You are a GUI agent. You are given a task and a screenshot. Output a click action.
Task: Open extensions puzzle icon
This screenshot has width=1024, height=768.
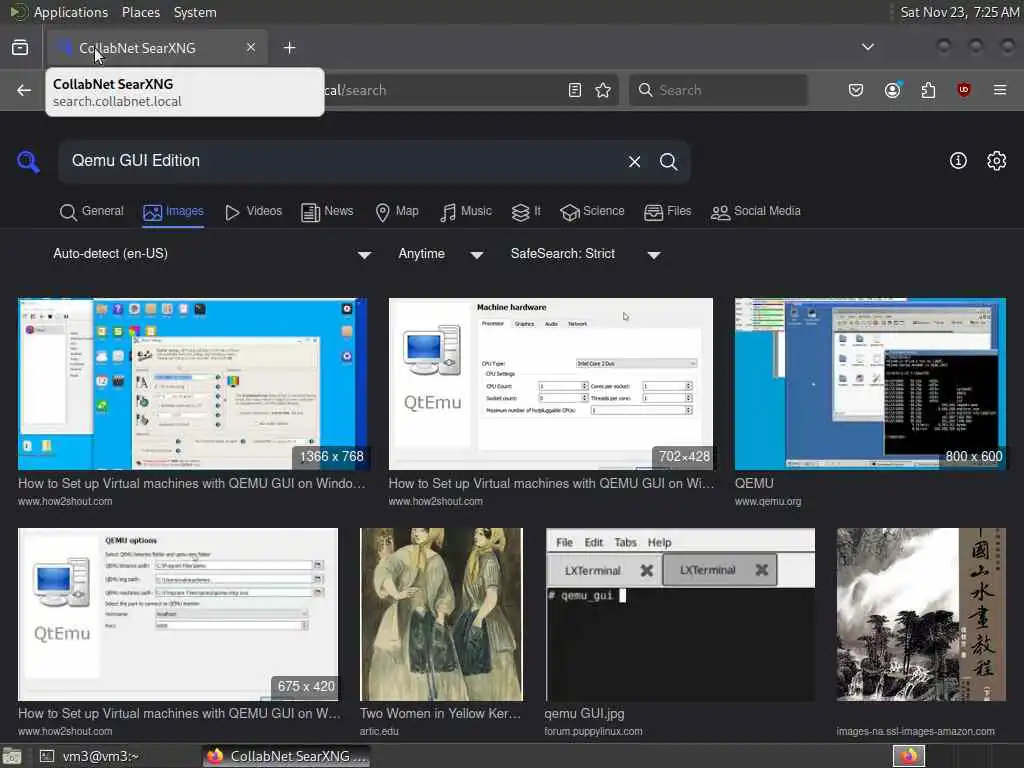(928, 90)
